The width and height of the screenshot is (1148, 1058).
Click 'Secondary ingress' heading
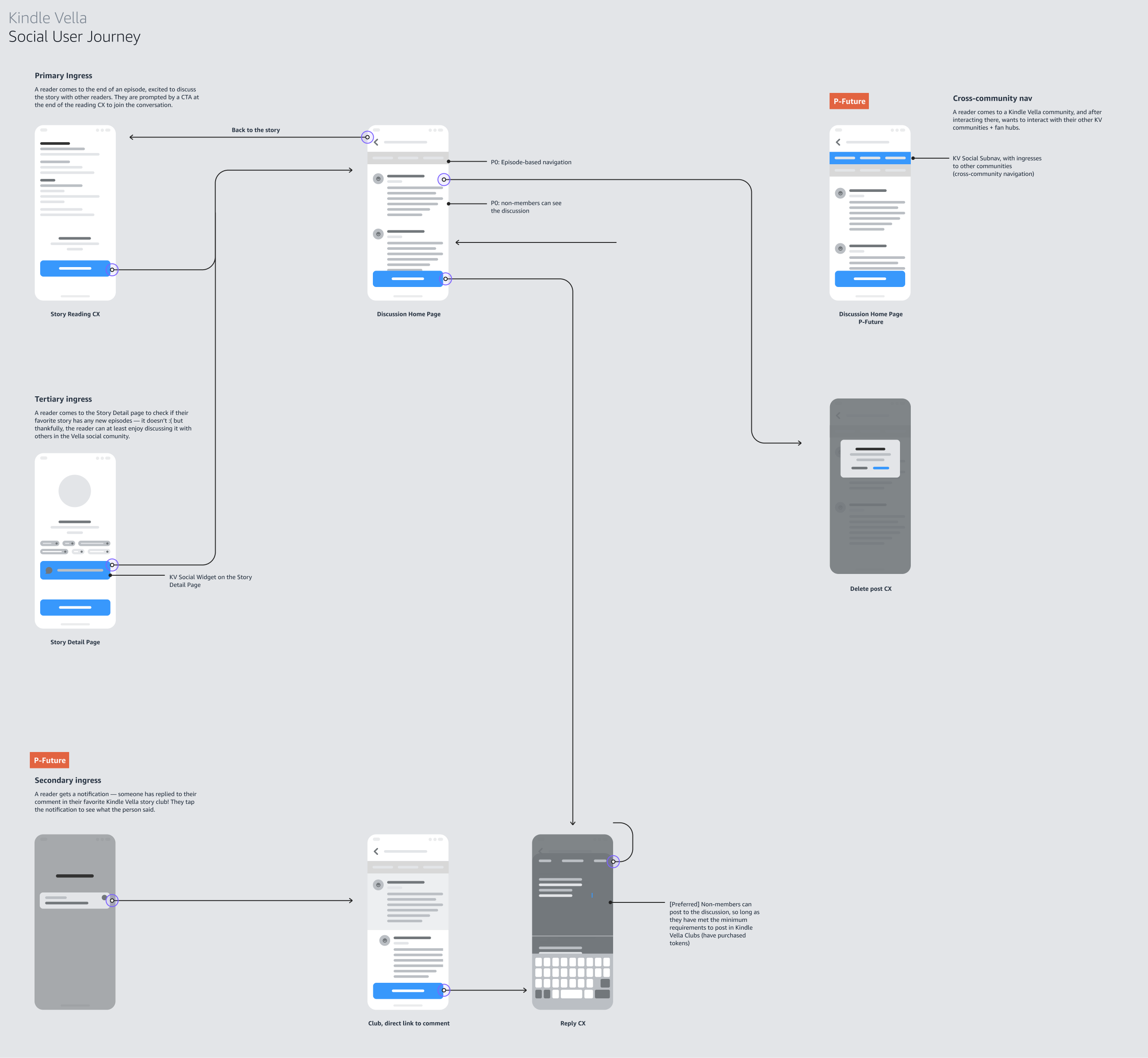click(x=68, y=781)
